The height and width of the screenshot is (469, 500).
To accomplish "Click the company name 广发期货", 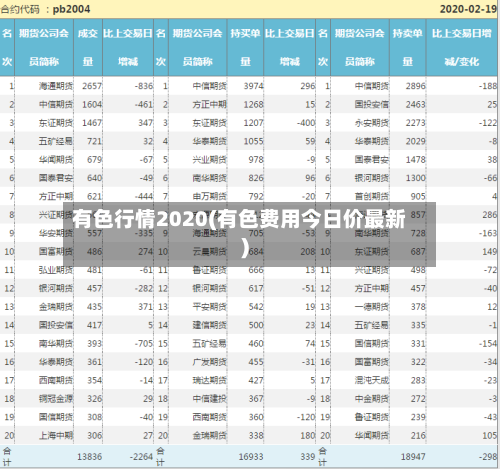I will [210, 362].
